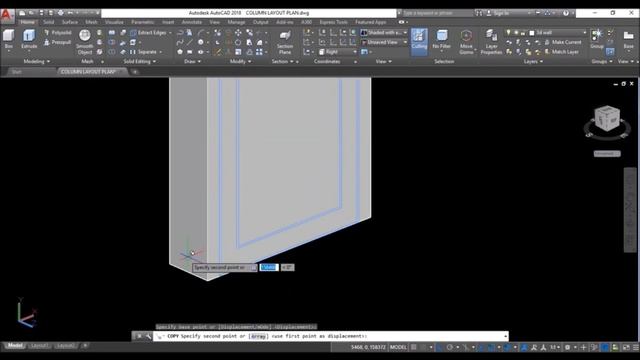640x360 pixels.
Task: Activate the Presspull tool
Action: pyautogui.click(x=58, y=42)
